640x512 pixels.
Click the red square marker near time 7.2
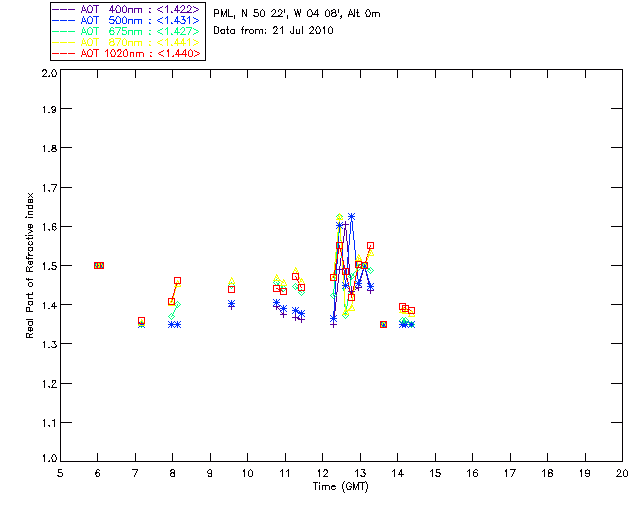click(x=141, y=321)
